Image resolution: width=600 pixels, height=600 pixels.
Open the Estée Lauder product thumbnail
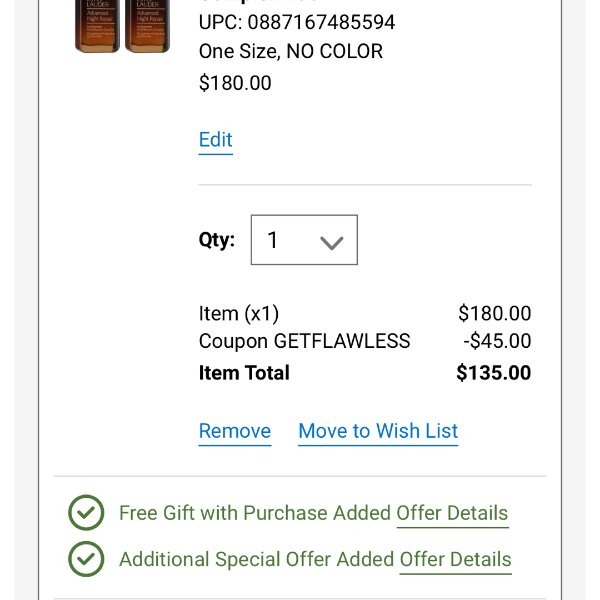coord(122,26)
